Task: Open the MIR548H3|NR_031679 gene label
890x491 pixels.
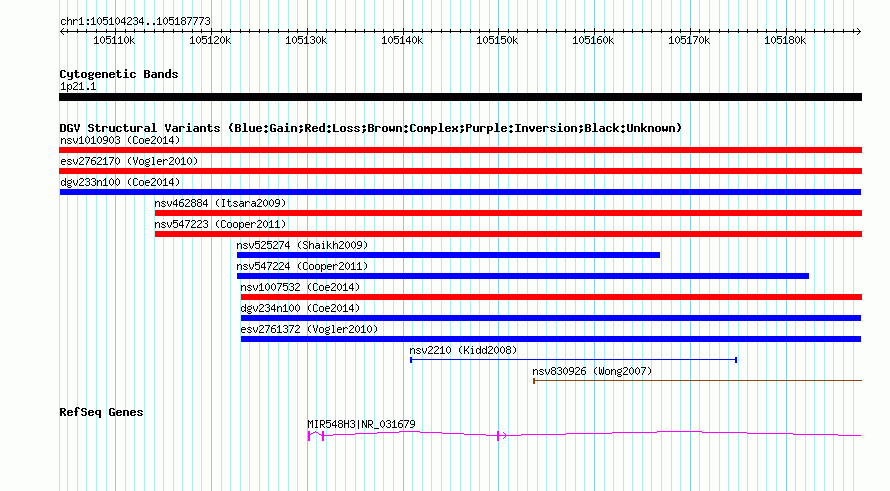Action: tap(362, 424)
